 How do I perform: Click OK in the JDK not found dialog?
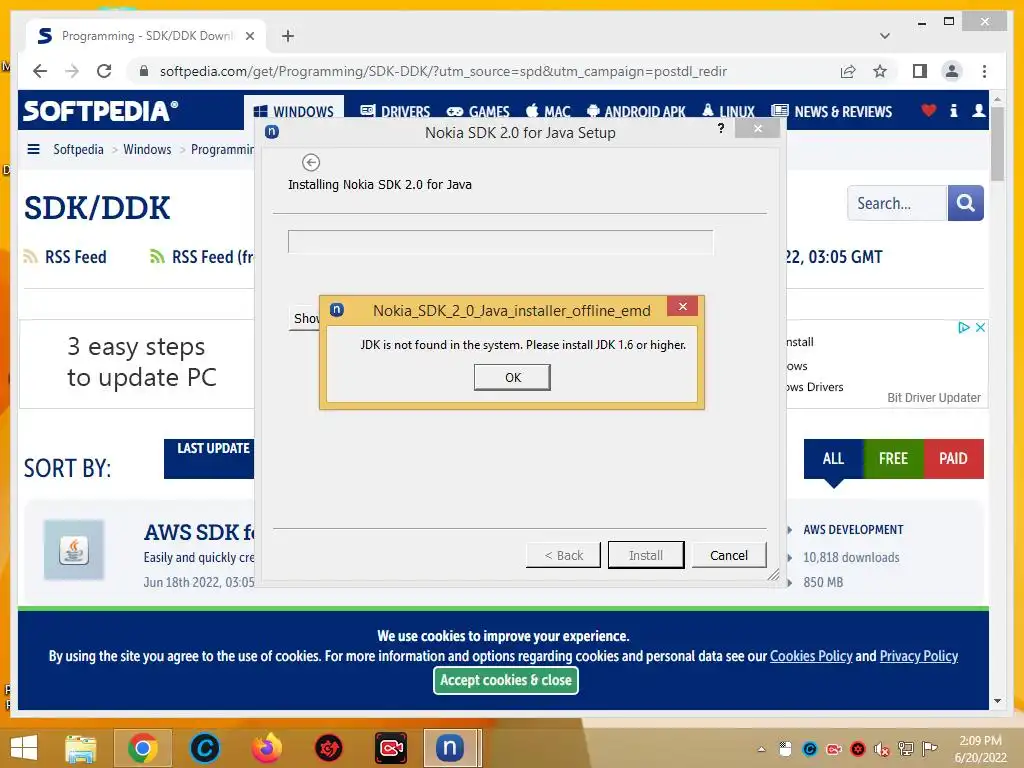click(512, 377)
